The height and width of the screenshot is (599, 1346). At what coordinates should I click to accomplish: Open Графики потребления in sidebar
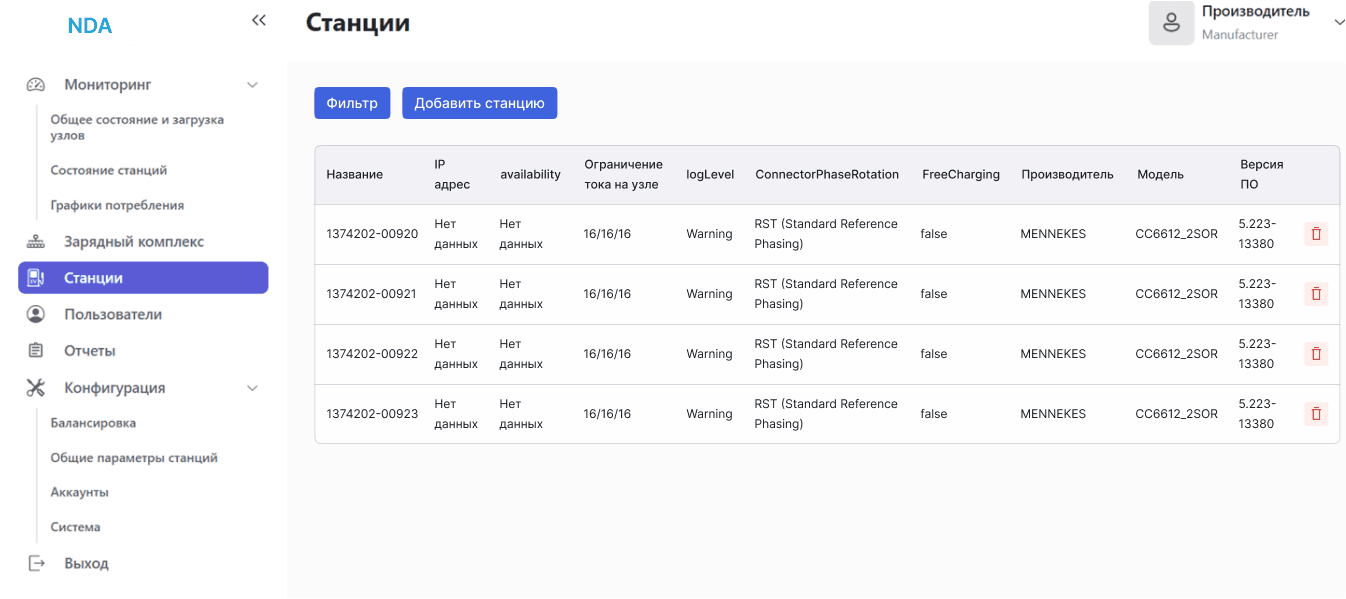click(117, 205)
